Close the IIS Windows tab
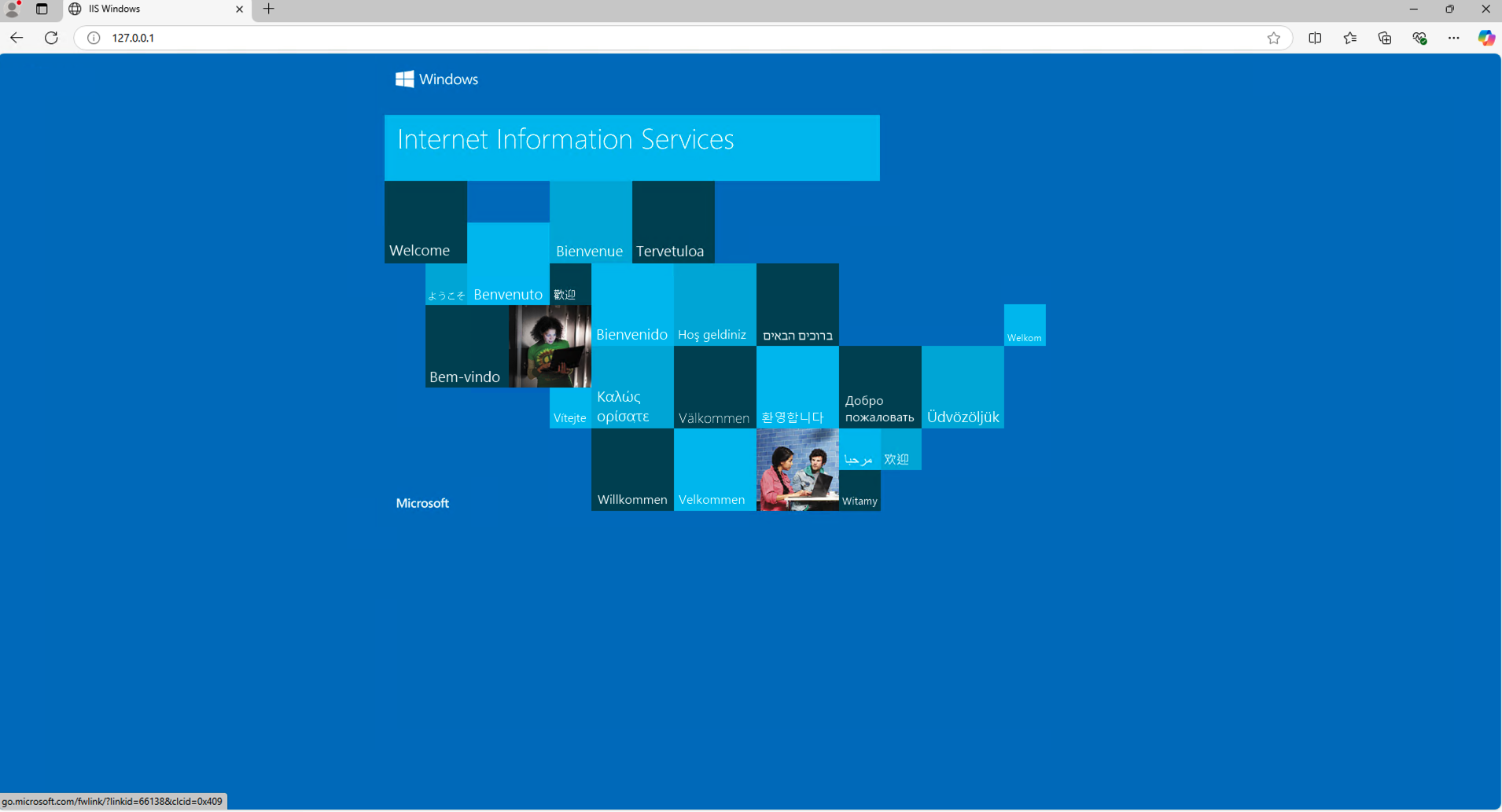Screen dimensions: 1502x812 [x=240, y=9]
